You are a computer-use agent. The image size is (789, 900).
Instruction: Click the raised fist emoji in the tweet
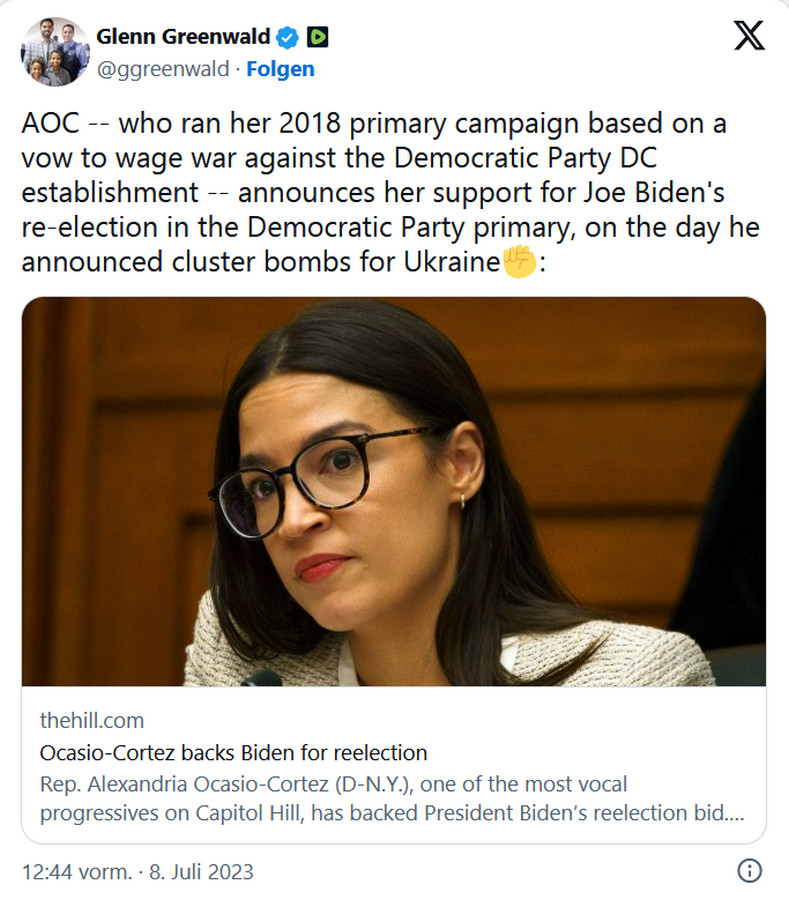pyautogui.click(x=520, y=264)
